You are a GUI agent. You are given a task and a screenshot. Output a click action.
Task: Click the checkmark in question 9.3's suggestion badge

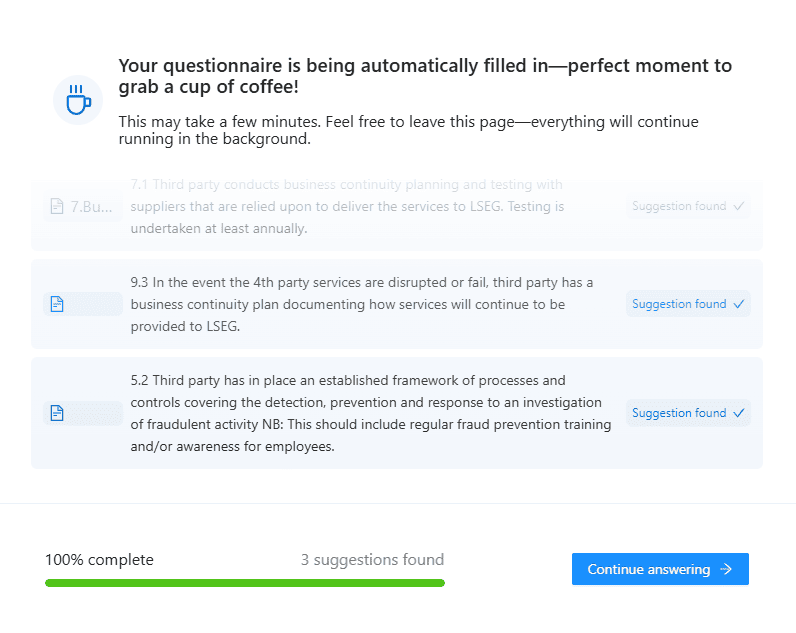click(x=739, y=304)
